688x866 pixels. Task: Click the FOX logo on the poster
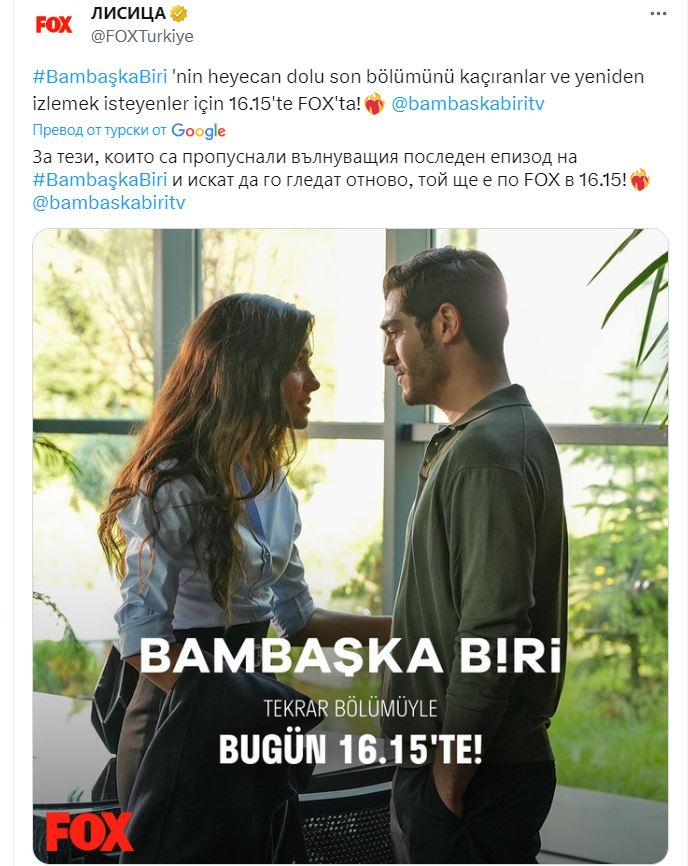point(88,831)
